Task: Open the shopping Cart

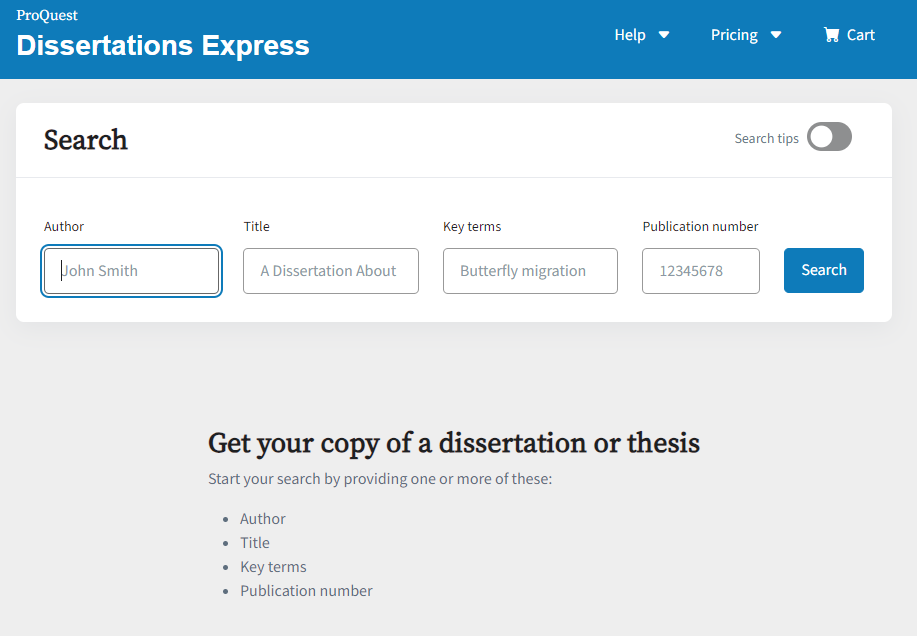Action: coord(848,34)
